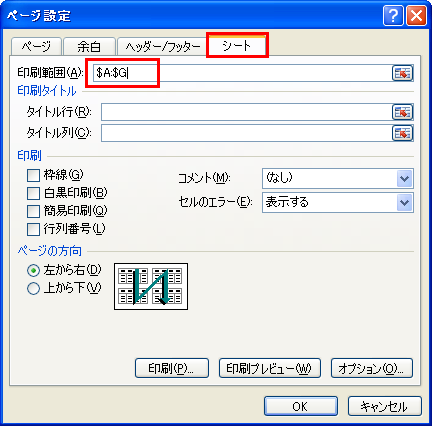Check the 簡易印刷 option
The width and height of the screenshot is (432, 426).
(x=33, y=211)
